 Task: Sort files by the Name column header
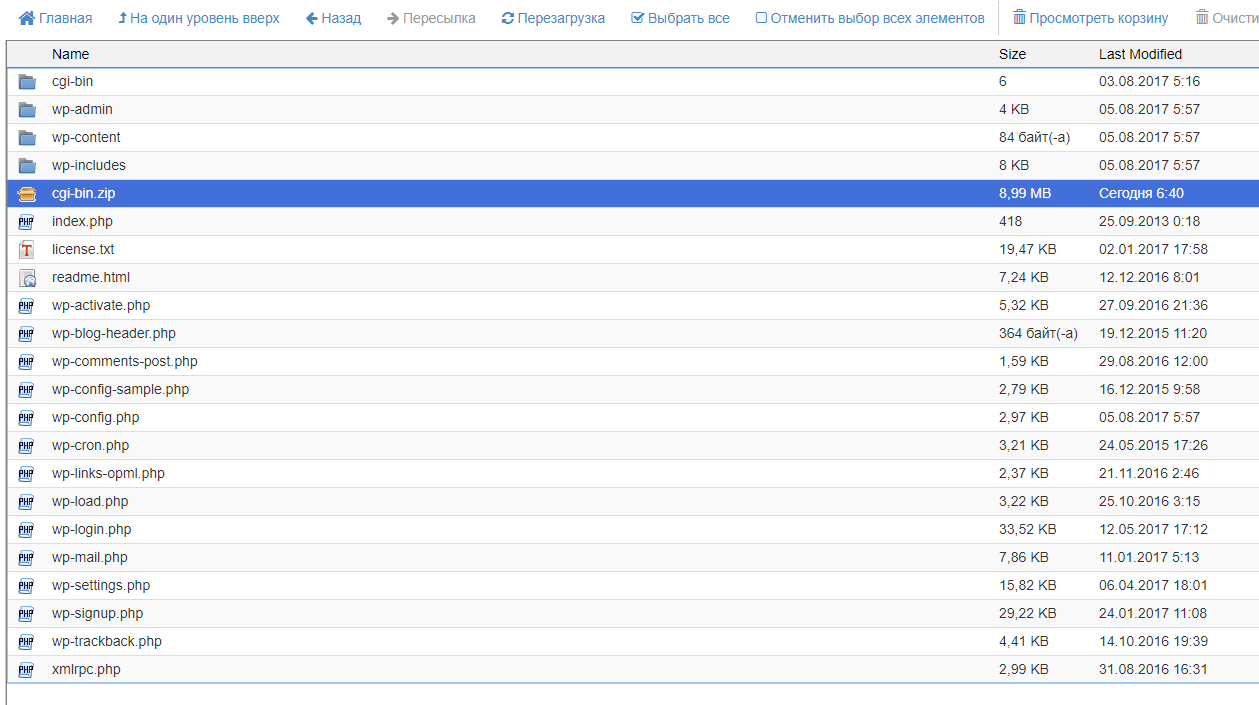click(x=70, y=54)
